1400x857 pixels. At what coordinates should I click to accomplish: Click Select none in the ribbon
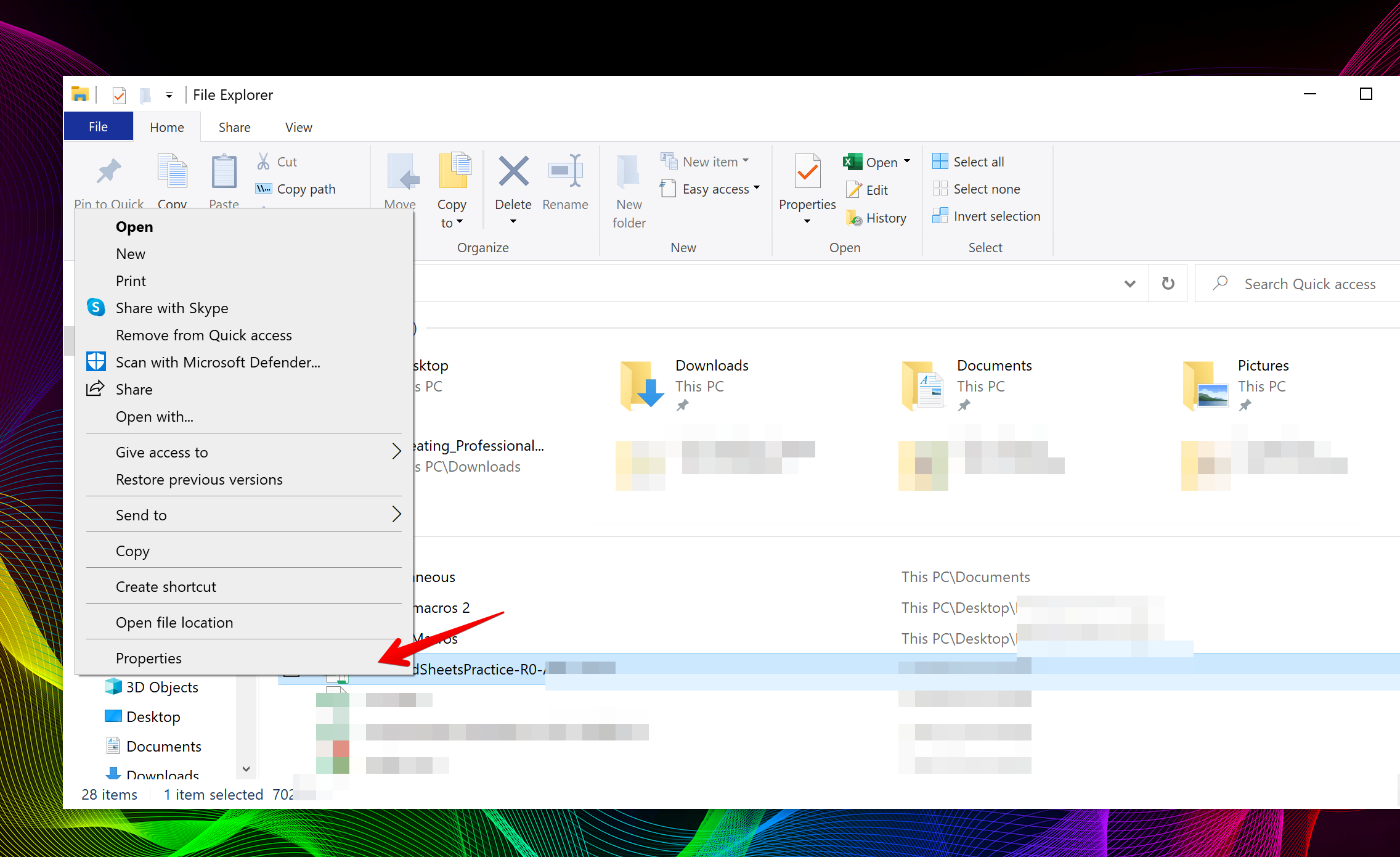(x=985, y=189)
